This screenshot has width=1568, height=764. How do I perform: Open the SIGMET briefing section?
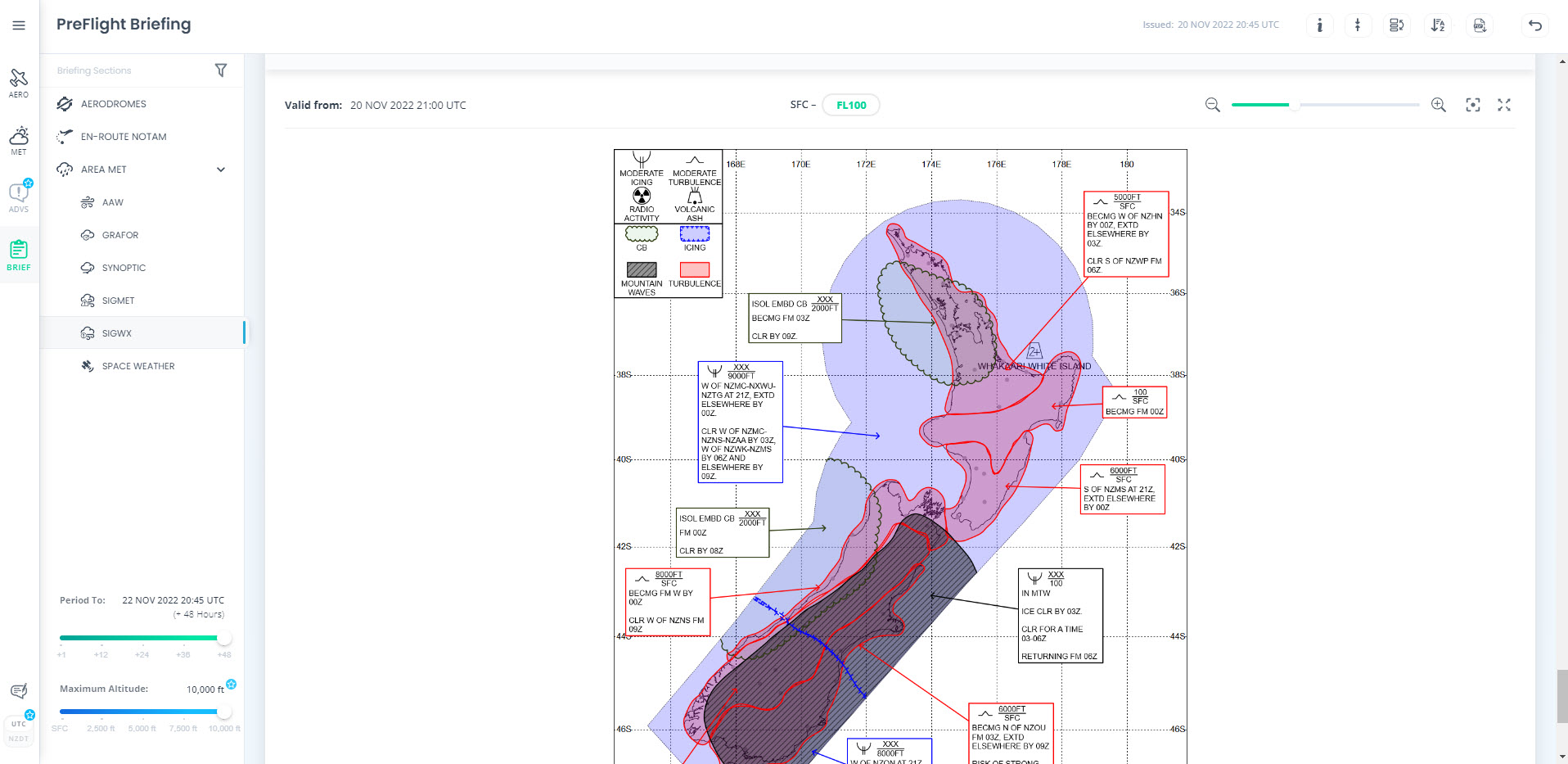(118, 301)
